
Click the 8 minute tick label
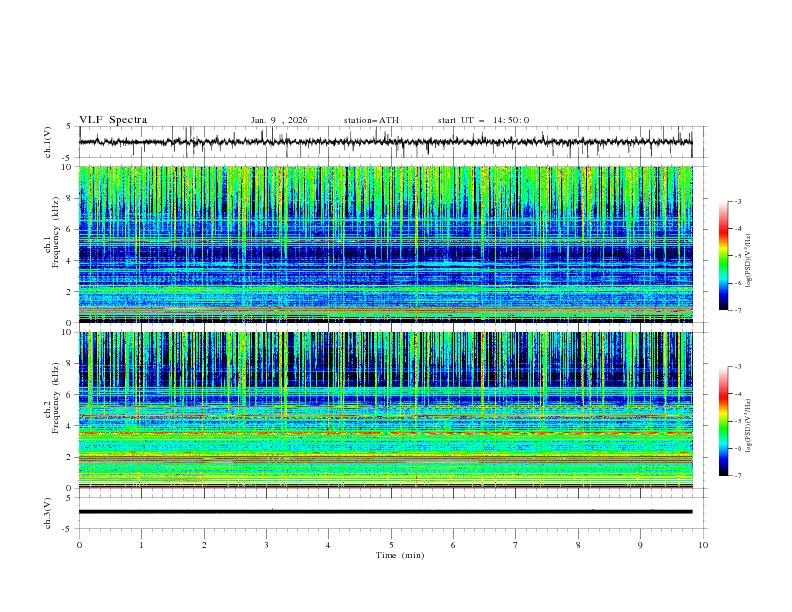(578, 544)
